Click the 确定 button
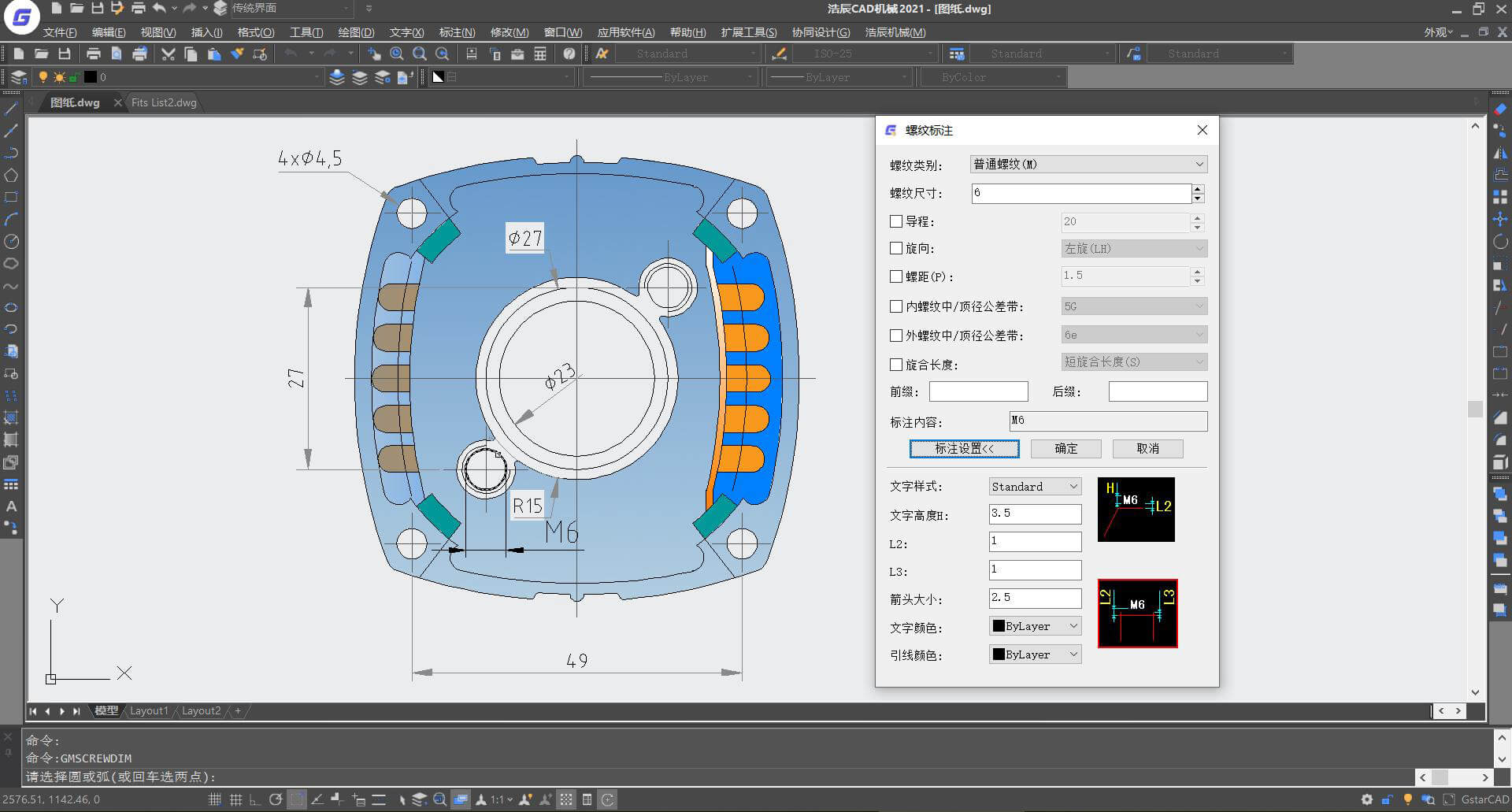1512x812 pixels. click(x=1065, y=449)
